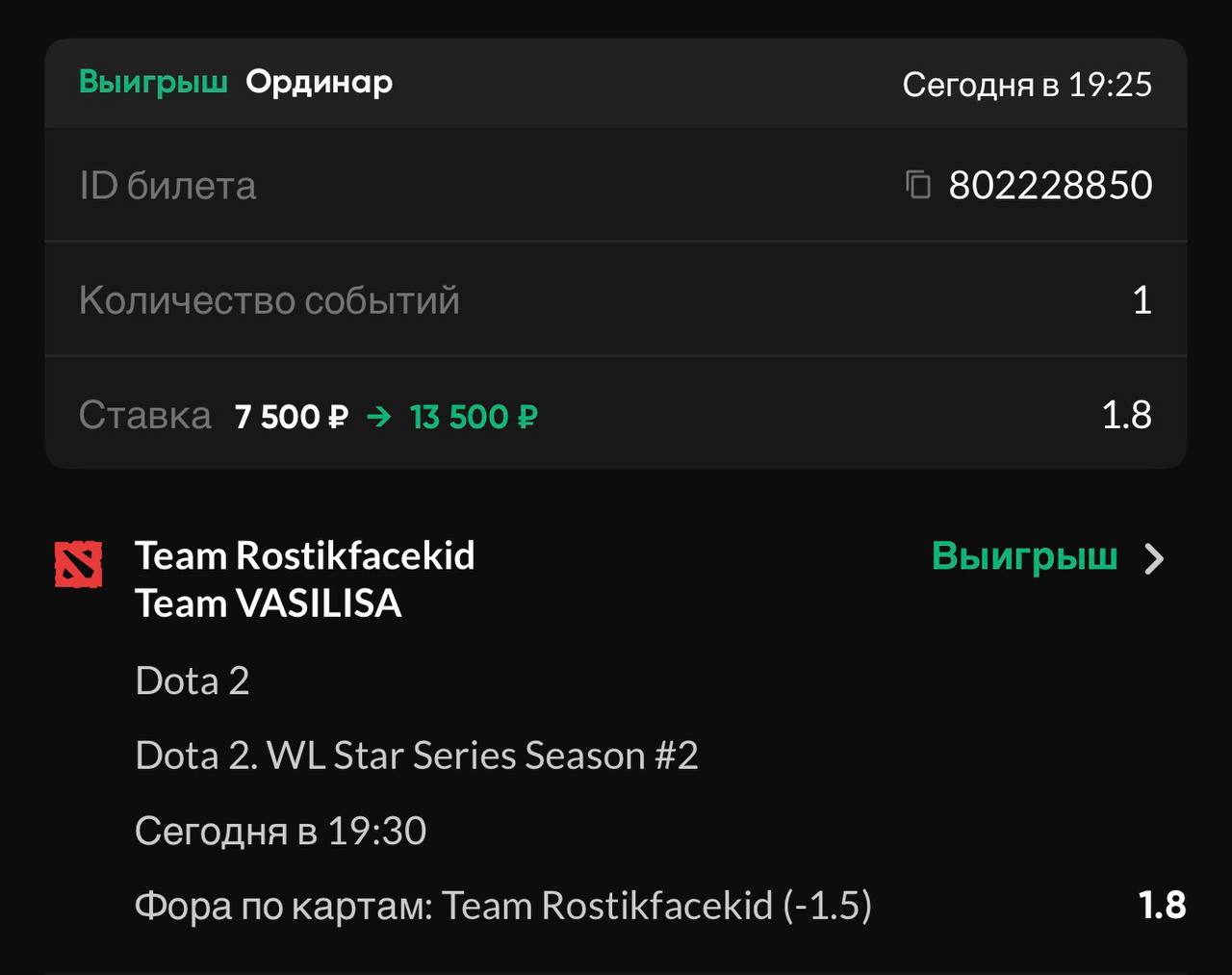Click the ID билета label
The image size is (1232, 975).
point(167,186)
